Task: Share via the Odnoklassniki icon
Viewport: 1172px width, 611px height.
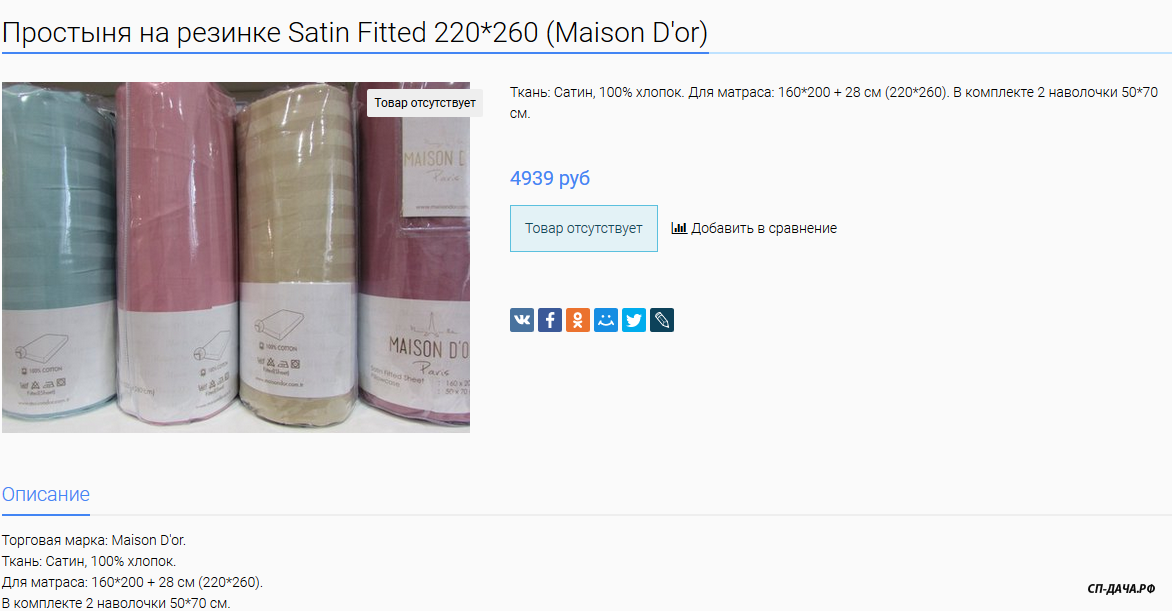Action: pos(578,320)
